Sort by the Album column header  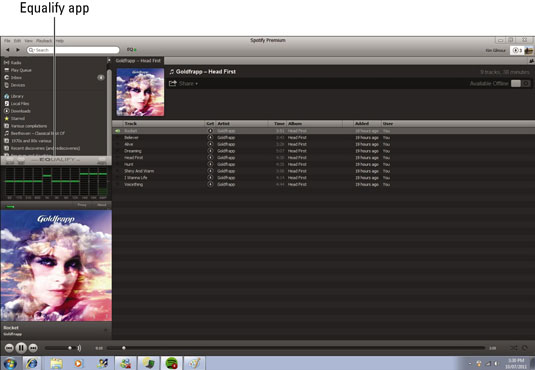(295, 124)
